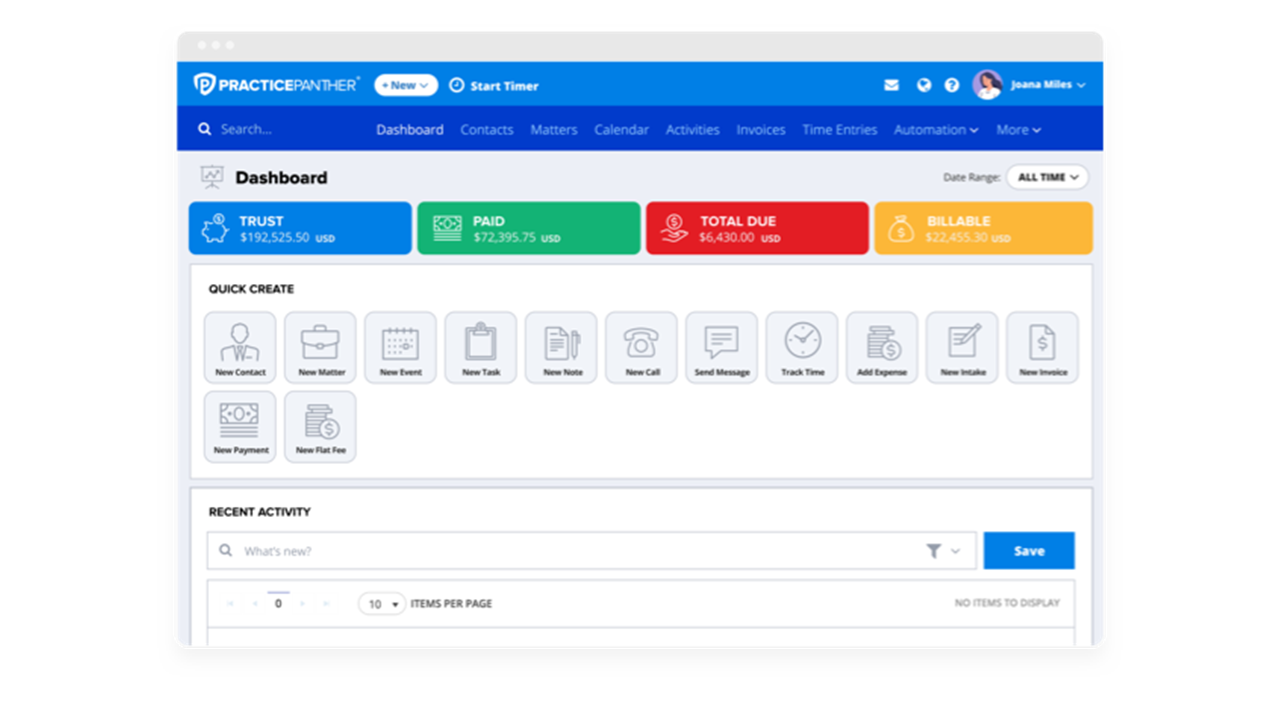Image resolution: width=1280 pixels, height=720 pixels.
Task: Switch to the Invoices tab
Action: point(761,130)
